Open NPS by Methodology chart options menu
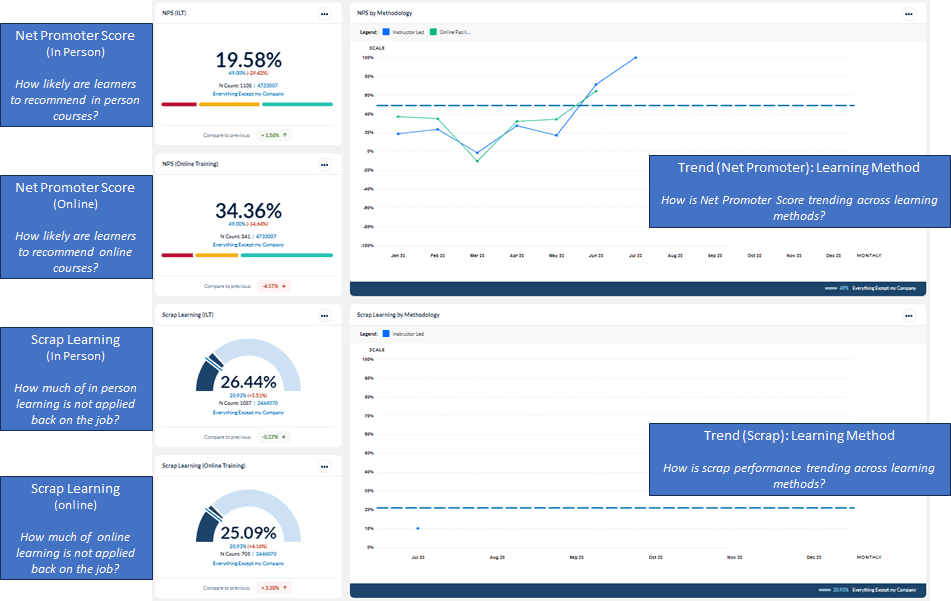951x601 pixels. click(x=908, y=14)
